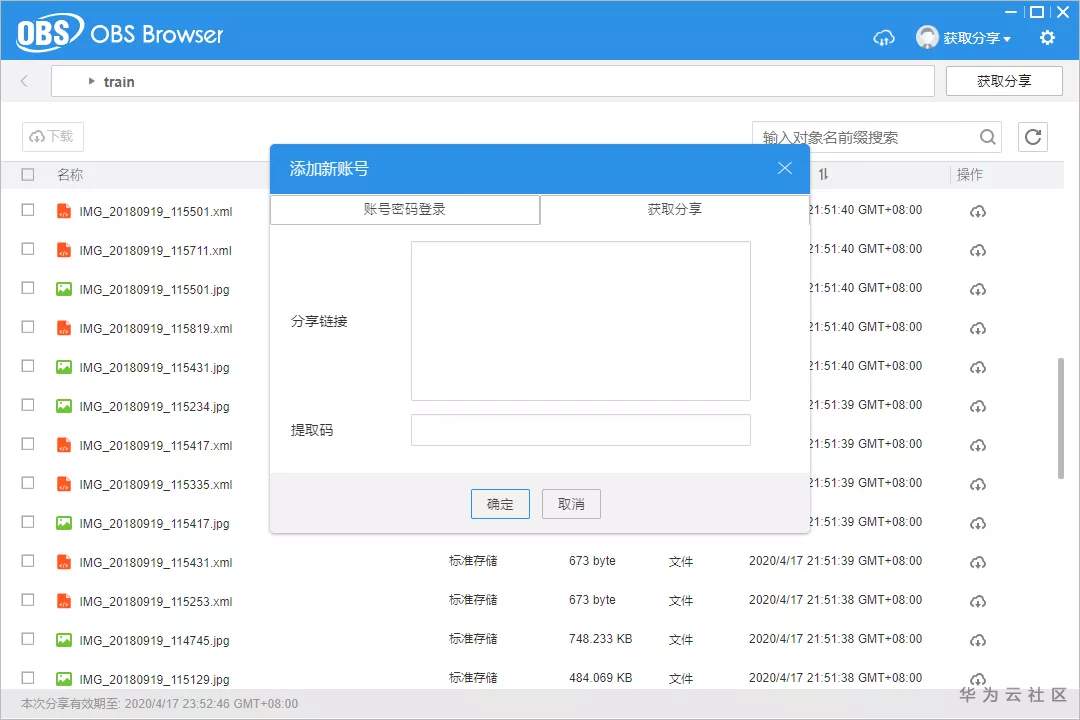Download IMG_20180919_115234.jpg via cloud icon
Image resolution: width=1080 pixels, height=720 pixels.
click(978, 407)
